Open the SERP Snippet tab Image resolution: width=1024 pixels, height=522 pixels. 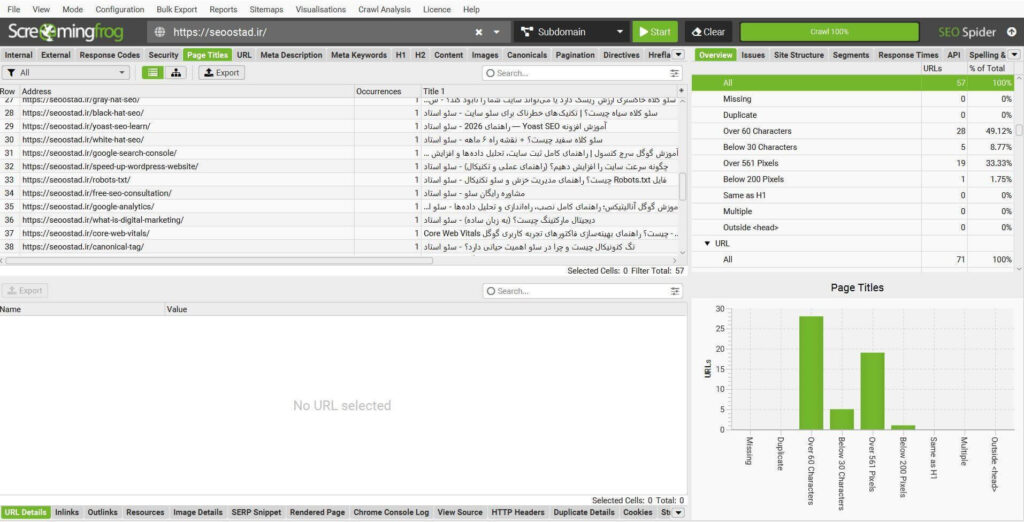(x=256, y=512)
